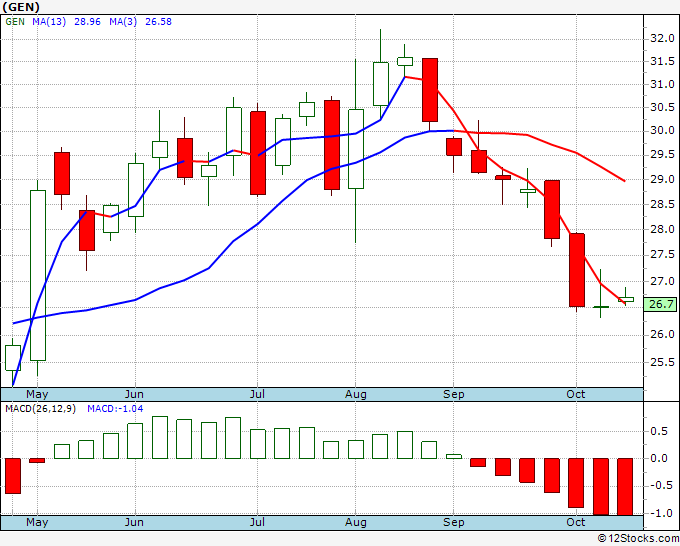Click the "31.5" price axis label
The width and height of the screenshot is (680, 546).
tap(662, 61)
